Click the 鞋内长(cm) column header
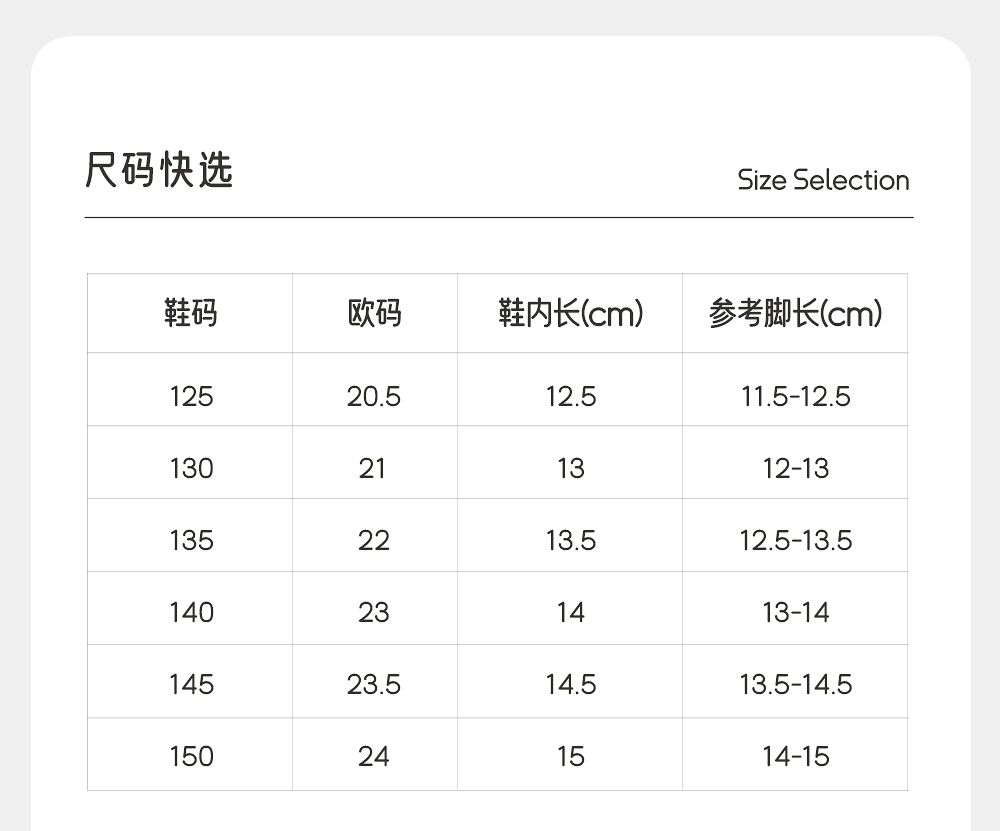The height and width of the screenshot is (831, 1000). pos(570,314)
